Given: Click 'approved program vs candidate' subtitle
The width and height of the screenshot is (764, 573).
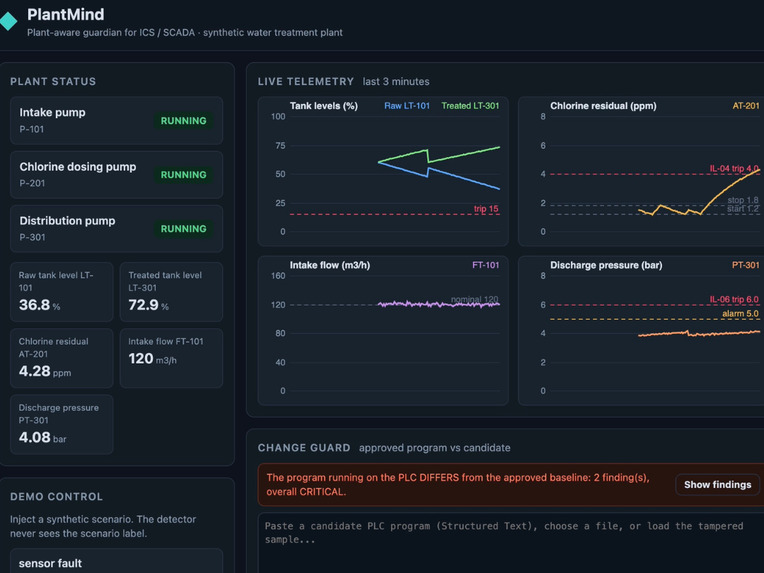Looking at the screenshot, I should [435, 448].
